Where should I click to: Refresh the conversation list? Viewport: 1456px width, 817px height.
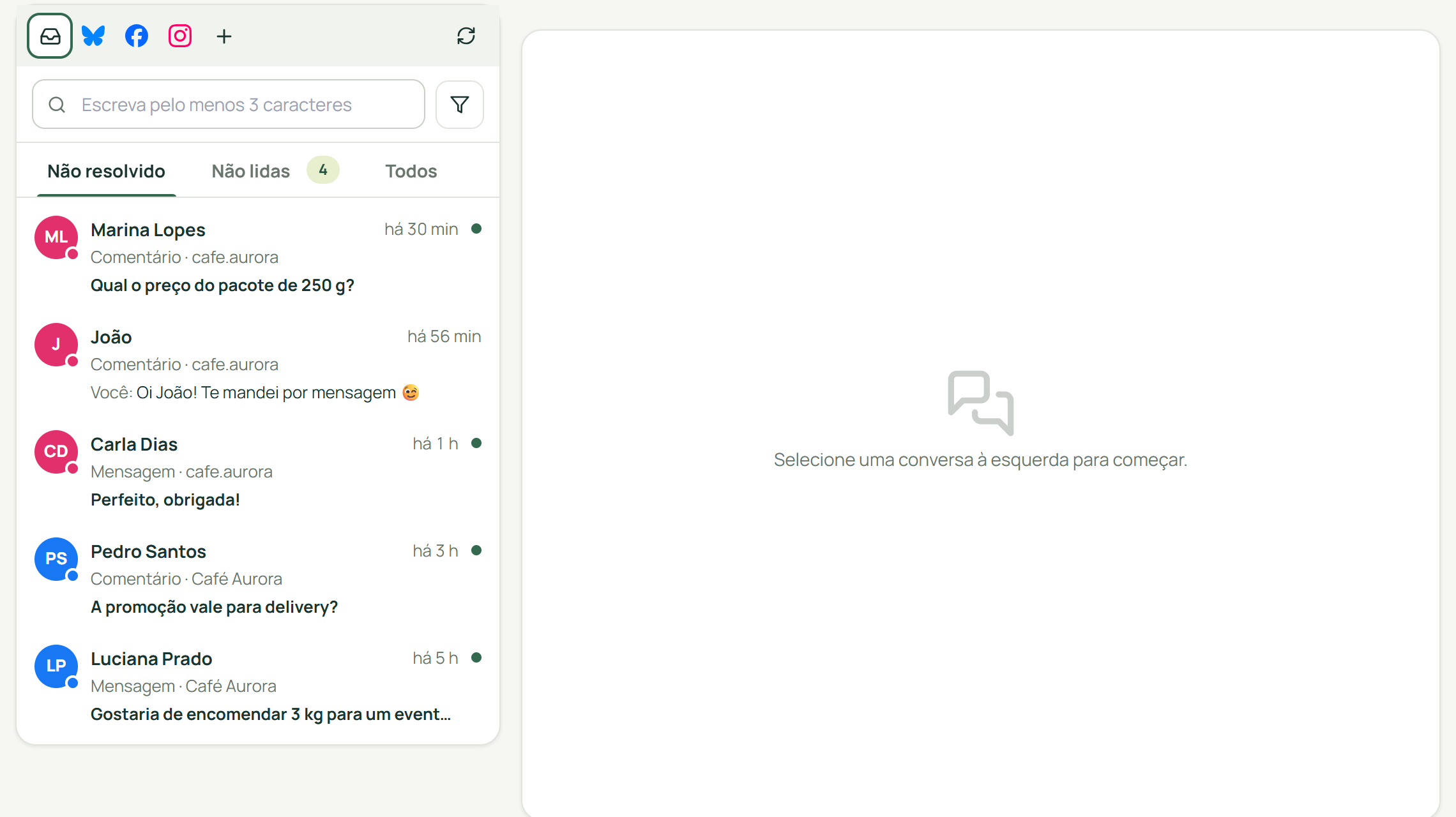point(466,36)
